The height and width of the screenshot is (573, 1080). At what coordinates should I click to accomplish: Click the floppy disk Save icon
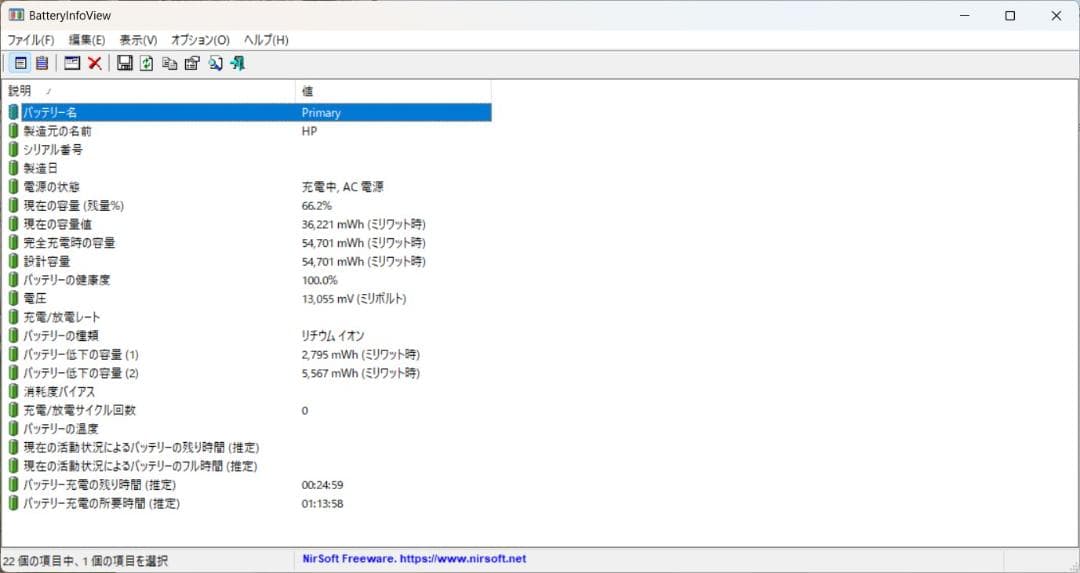[x=125, y=63]
